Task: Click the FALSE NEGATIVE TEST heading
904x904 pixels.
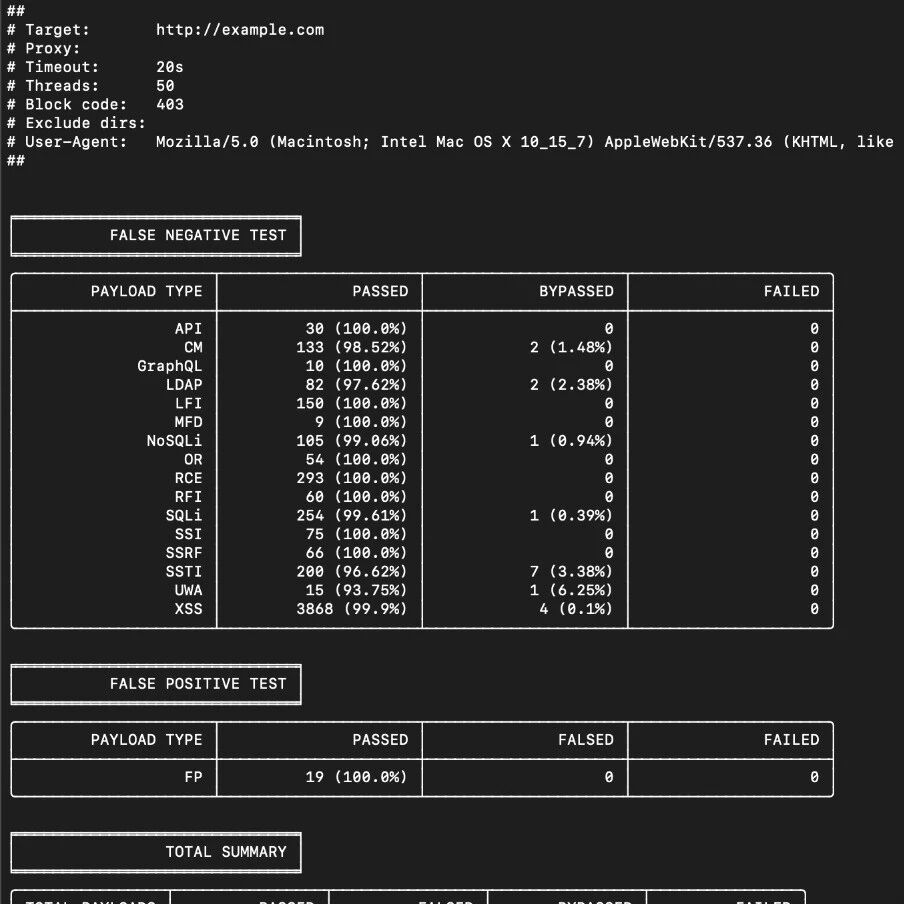Action: pos(198,235)
